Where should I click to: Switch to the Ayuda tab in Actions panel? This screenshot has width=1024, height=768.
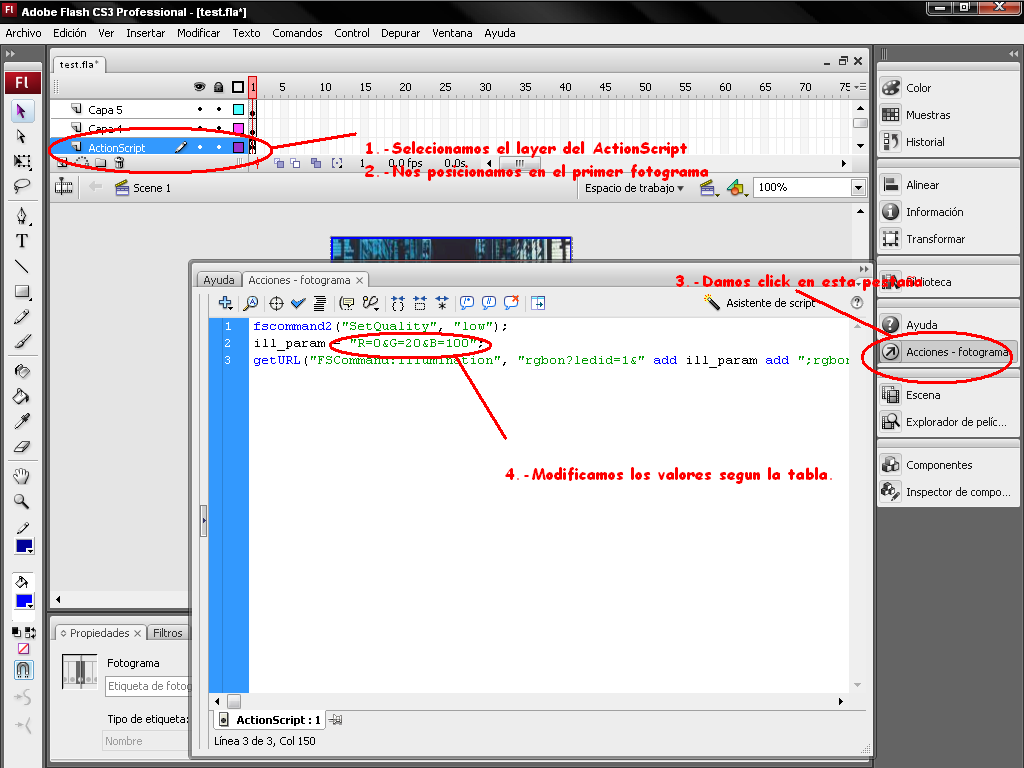coord(219,280)
